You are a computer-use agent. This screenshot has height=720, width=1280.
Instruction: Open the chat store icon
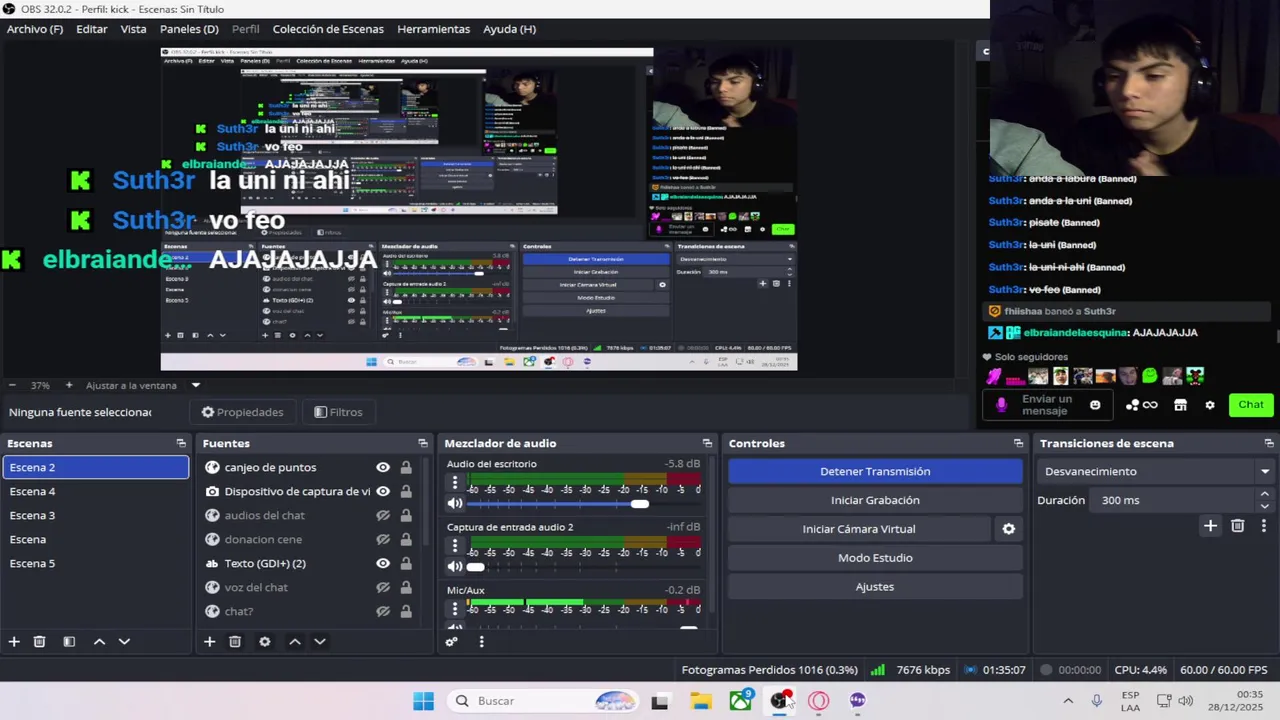(x=1180, y=405)
